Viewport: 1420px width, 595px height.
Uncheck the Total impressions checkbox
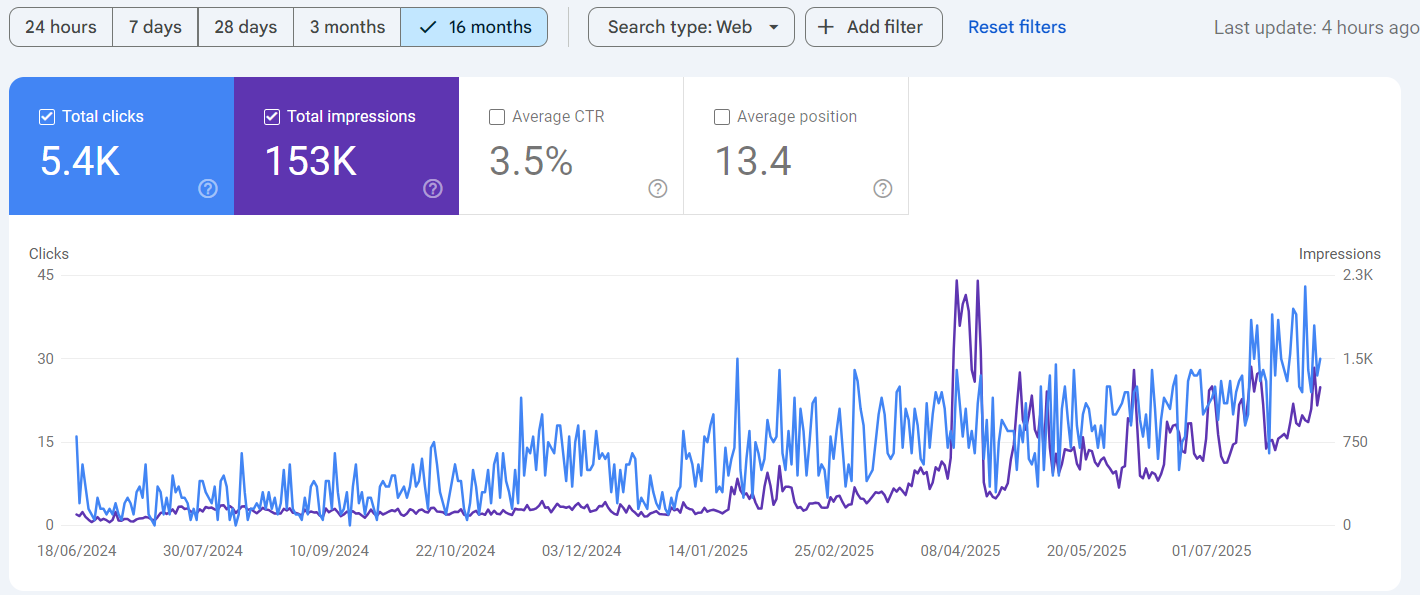pos(272,117)
